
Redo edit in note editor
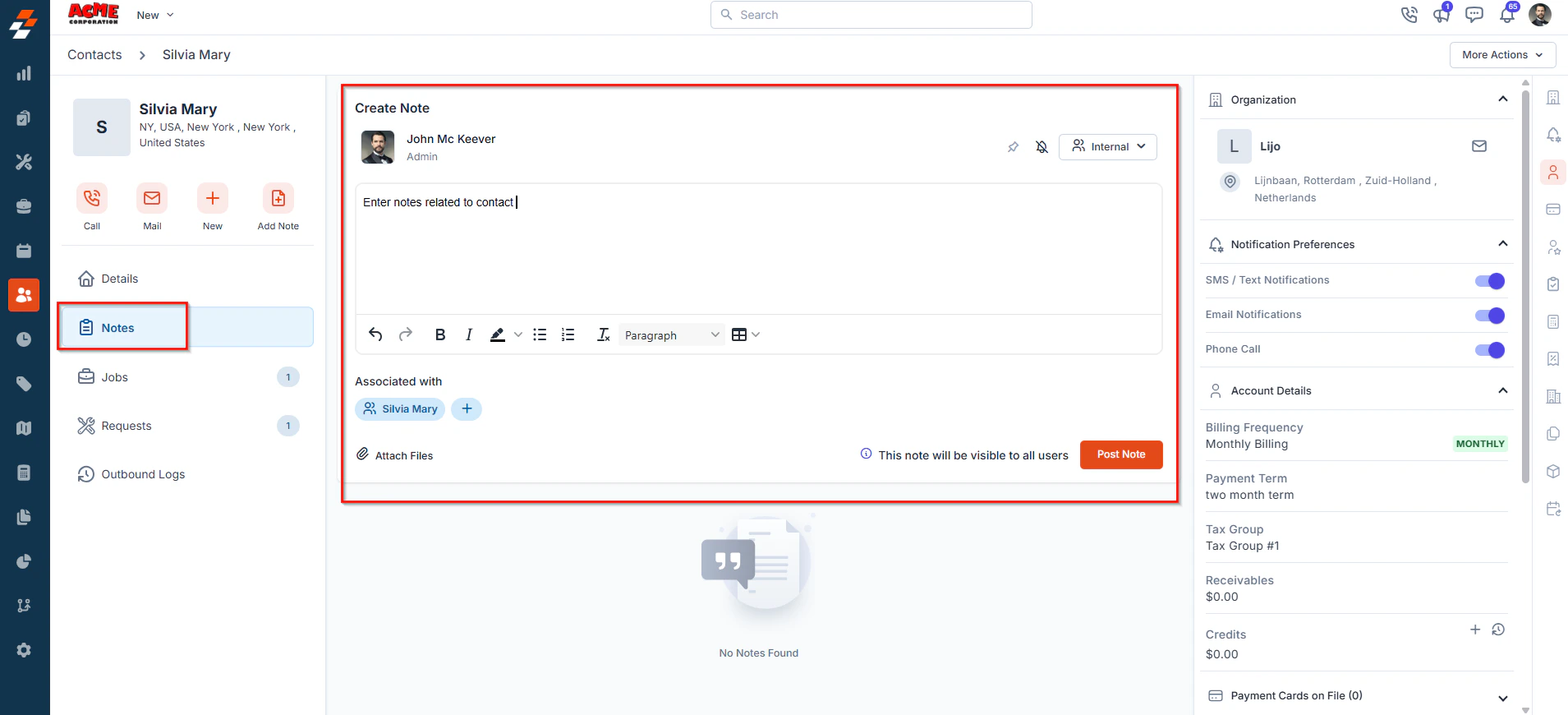click(406, 334)
